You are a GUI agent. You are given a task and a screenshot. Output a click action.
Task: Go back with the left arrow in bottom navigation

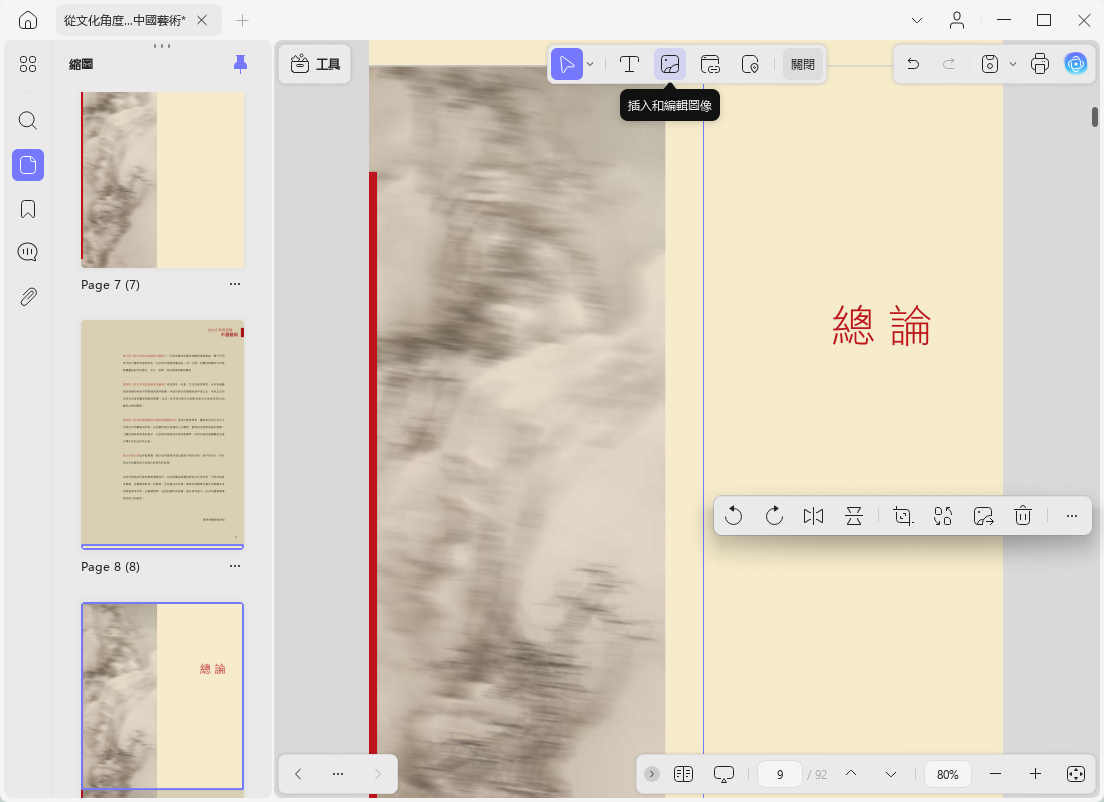[298, 774]
